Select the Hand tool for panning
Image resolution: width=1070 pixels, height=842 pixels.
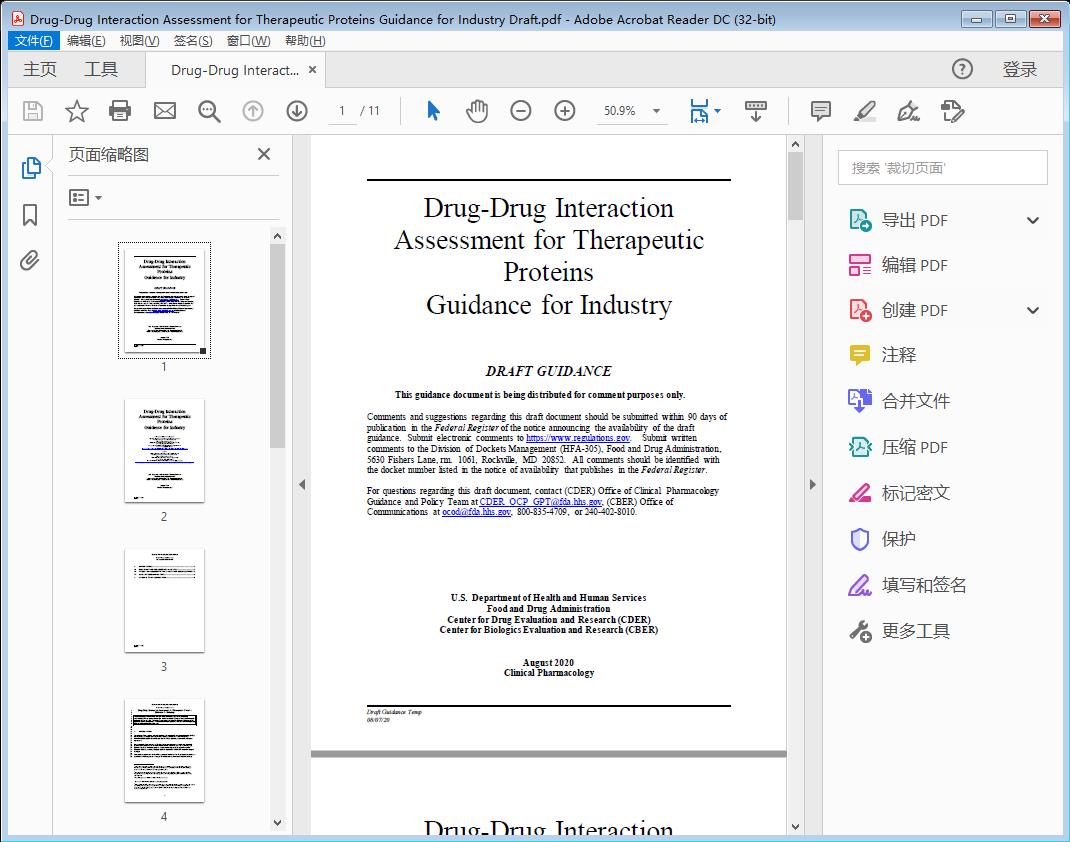pyautogui.click(x=477, y=111)
